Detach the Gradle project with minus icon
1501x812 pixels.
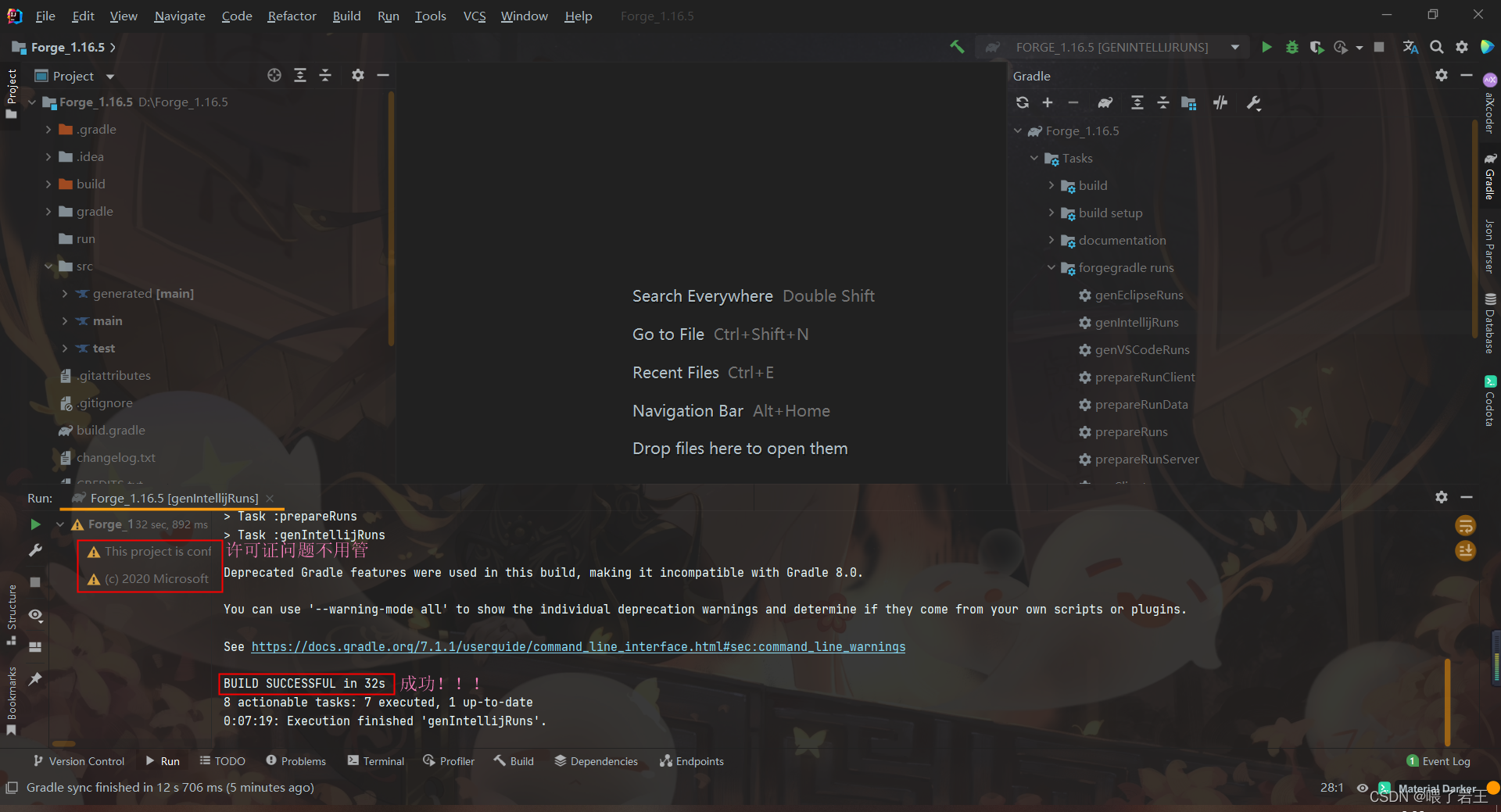click(x=1073, y=102)
